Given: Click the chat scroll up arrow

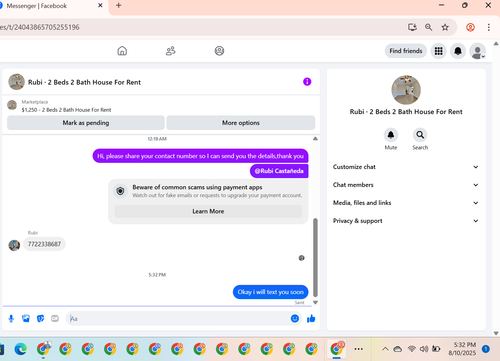Looking at the screenshot, I should pyautogui.click(x=315, y=138).
